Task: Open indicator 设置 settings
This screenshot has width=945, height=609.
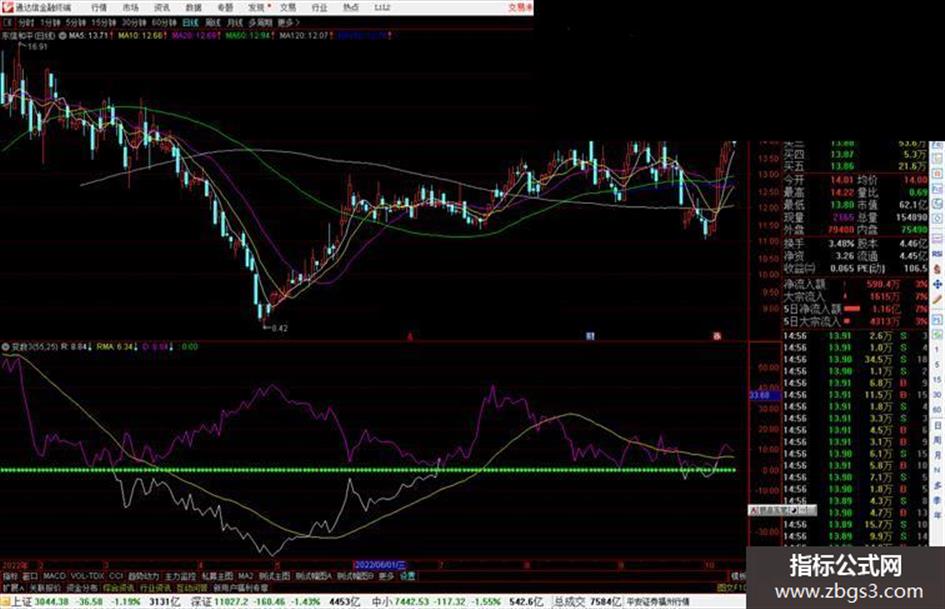Action: coord(407,576)
